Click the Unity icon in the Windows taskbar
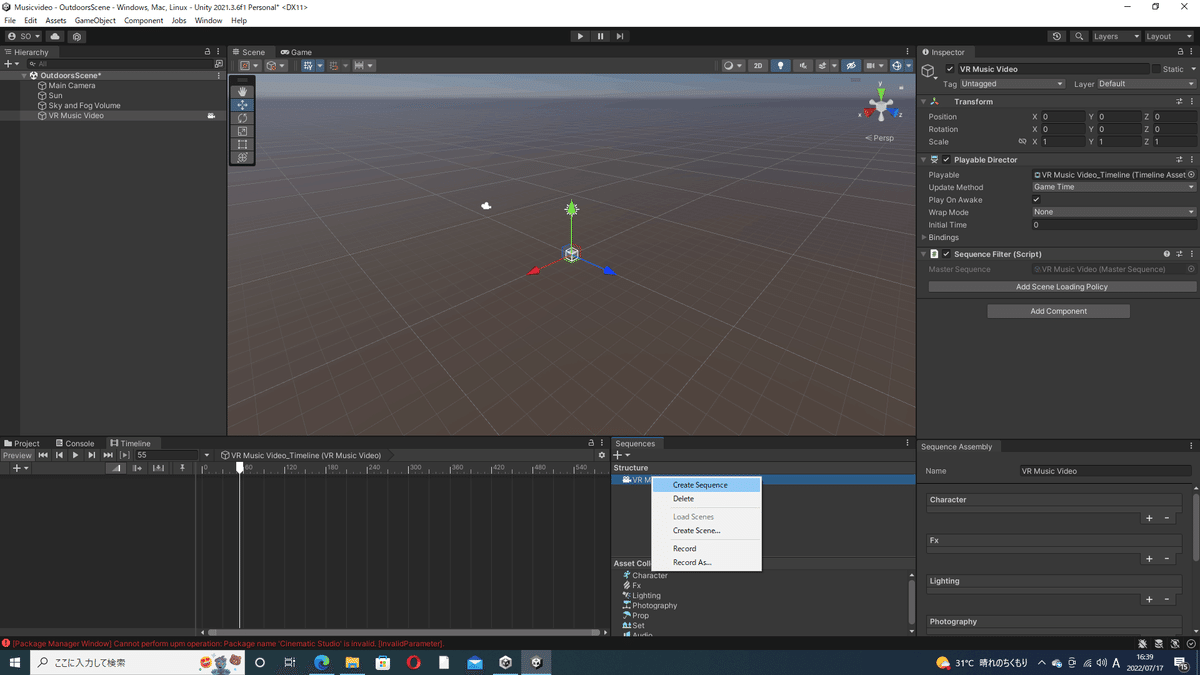This screenshot has height=675, width=1200. (536, 662)
